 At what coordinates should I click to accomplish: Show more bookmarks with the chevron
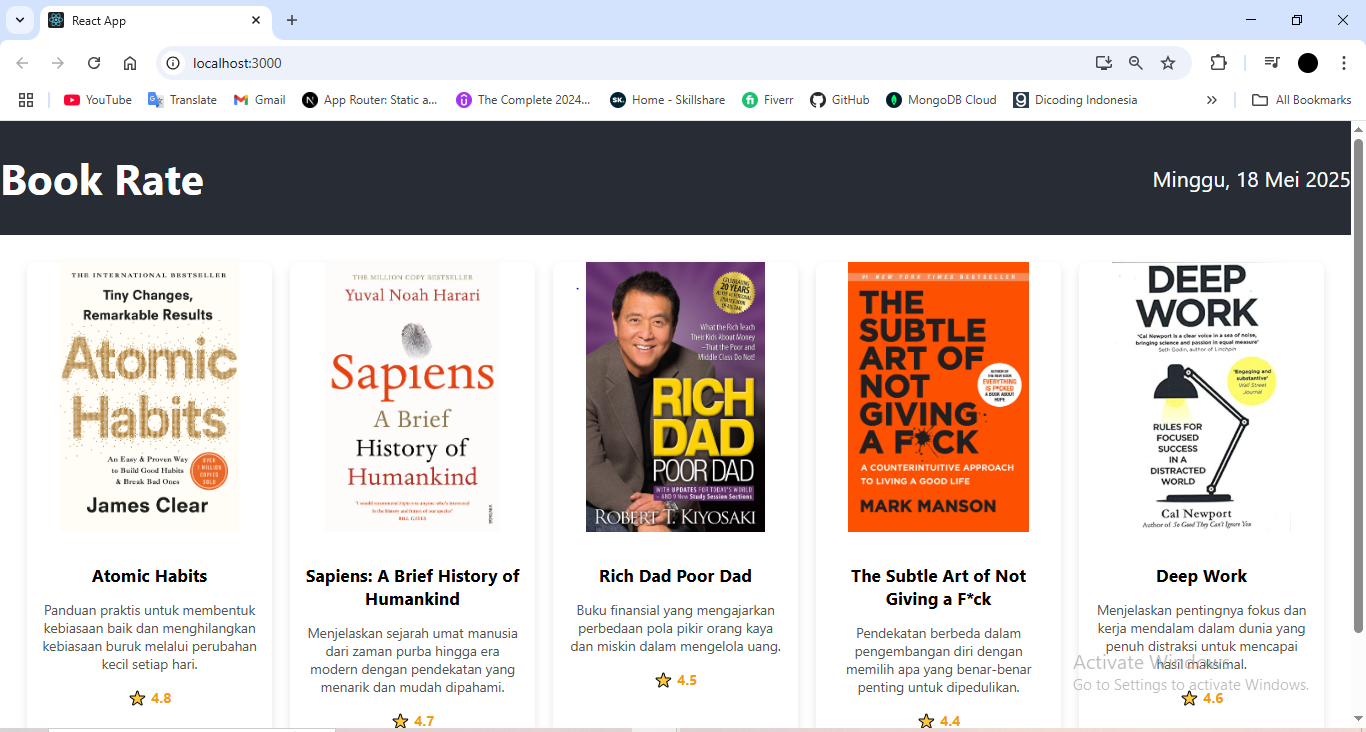(1212, 100)
